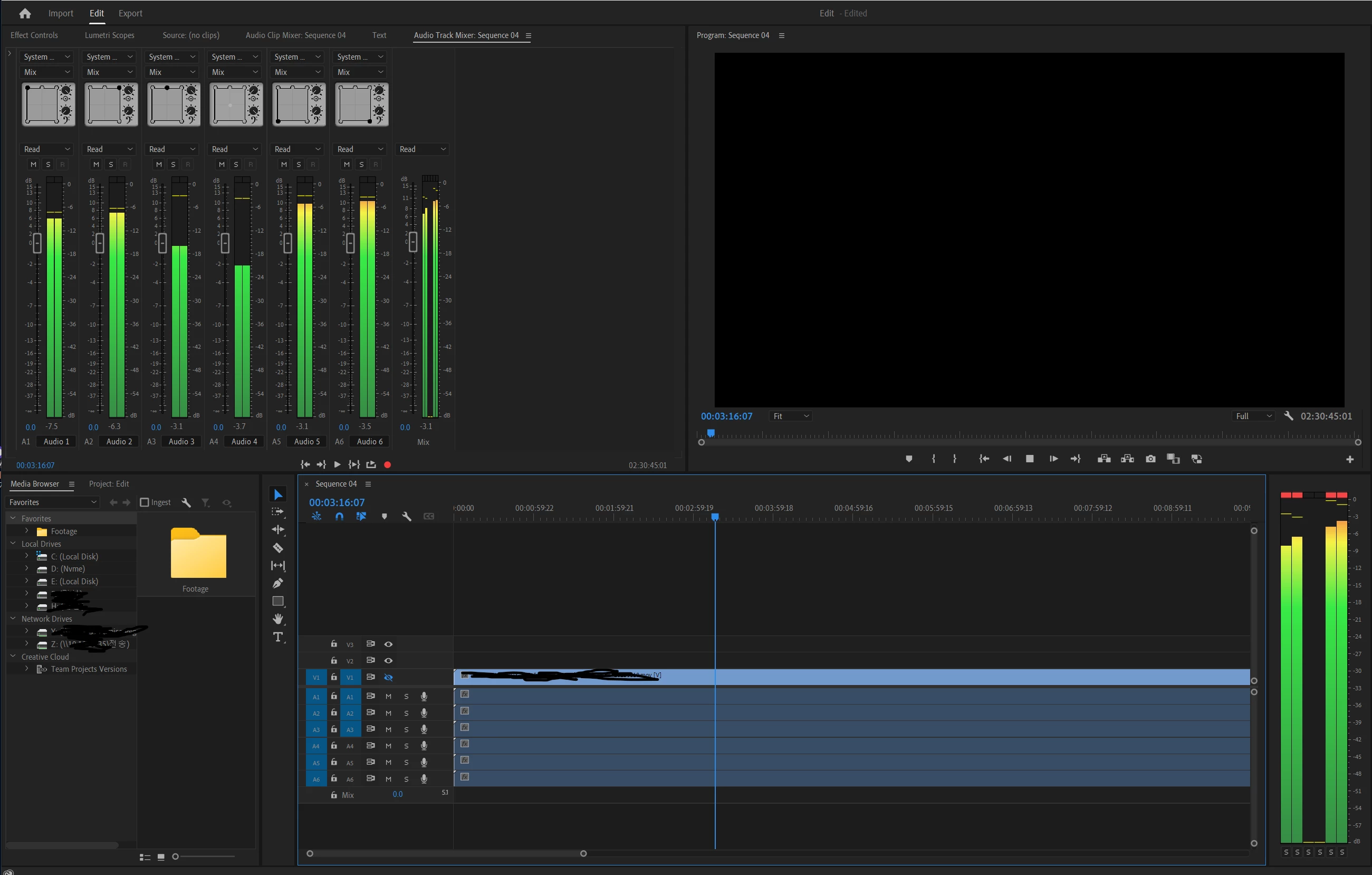Viewport: 1372px width, 875px height.
Task: Select the Ripple Edit tool
Action: [x=278, y=529]
